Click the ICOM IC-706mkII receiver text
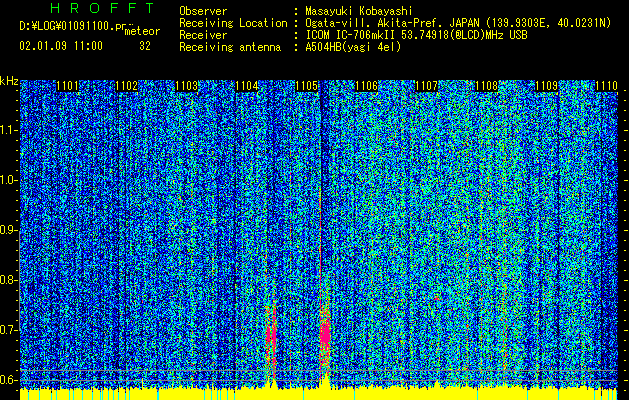 pos(416,35)
